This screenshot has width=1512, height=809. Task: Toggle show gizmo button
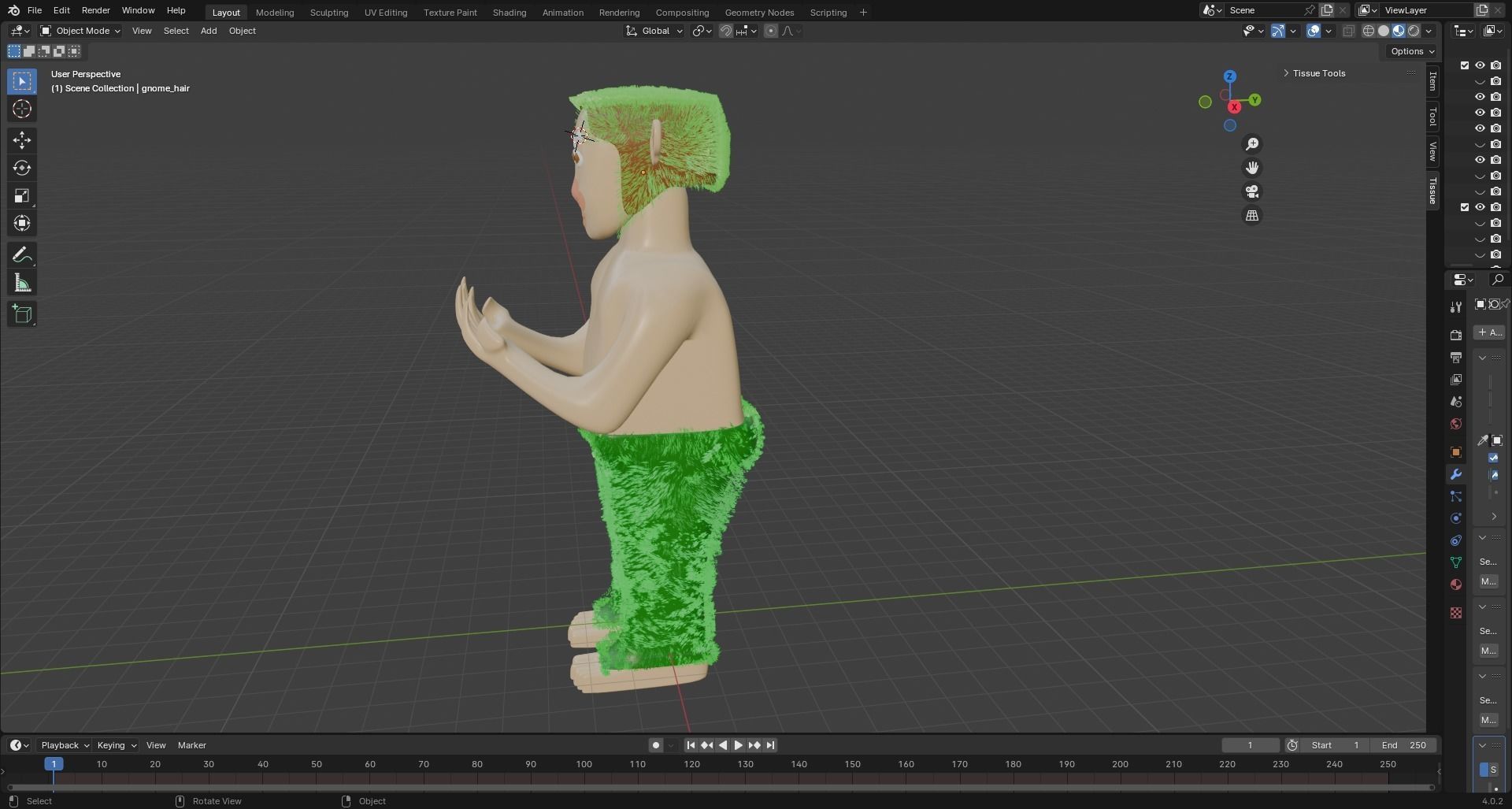pyautogui.click(x=1277, y=31)
